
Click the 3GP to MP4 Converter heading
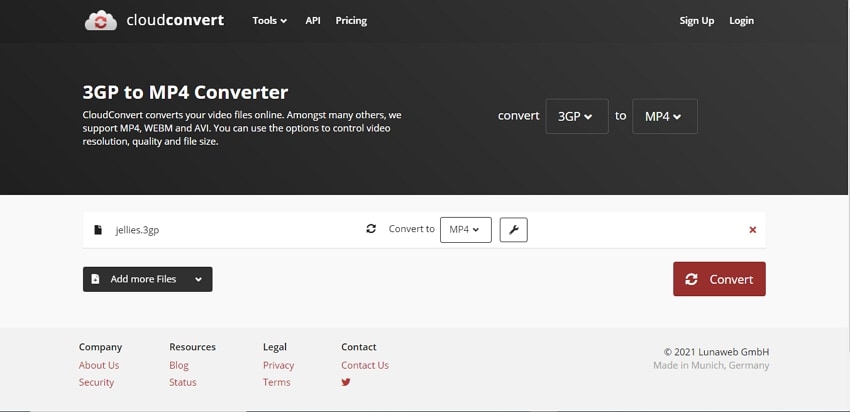185,92
